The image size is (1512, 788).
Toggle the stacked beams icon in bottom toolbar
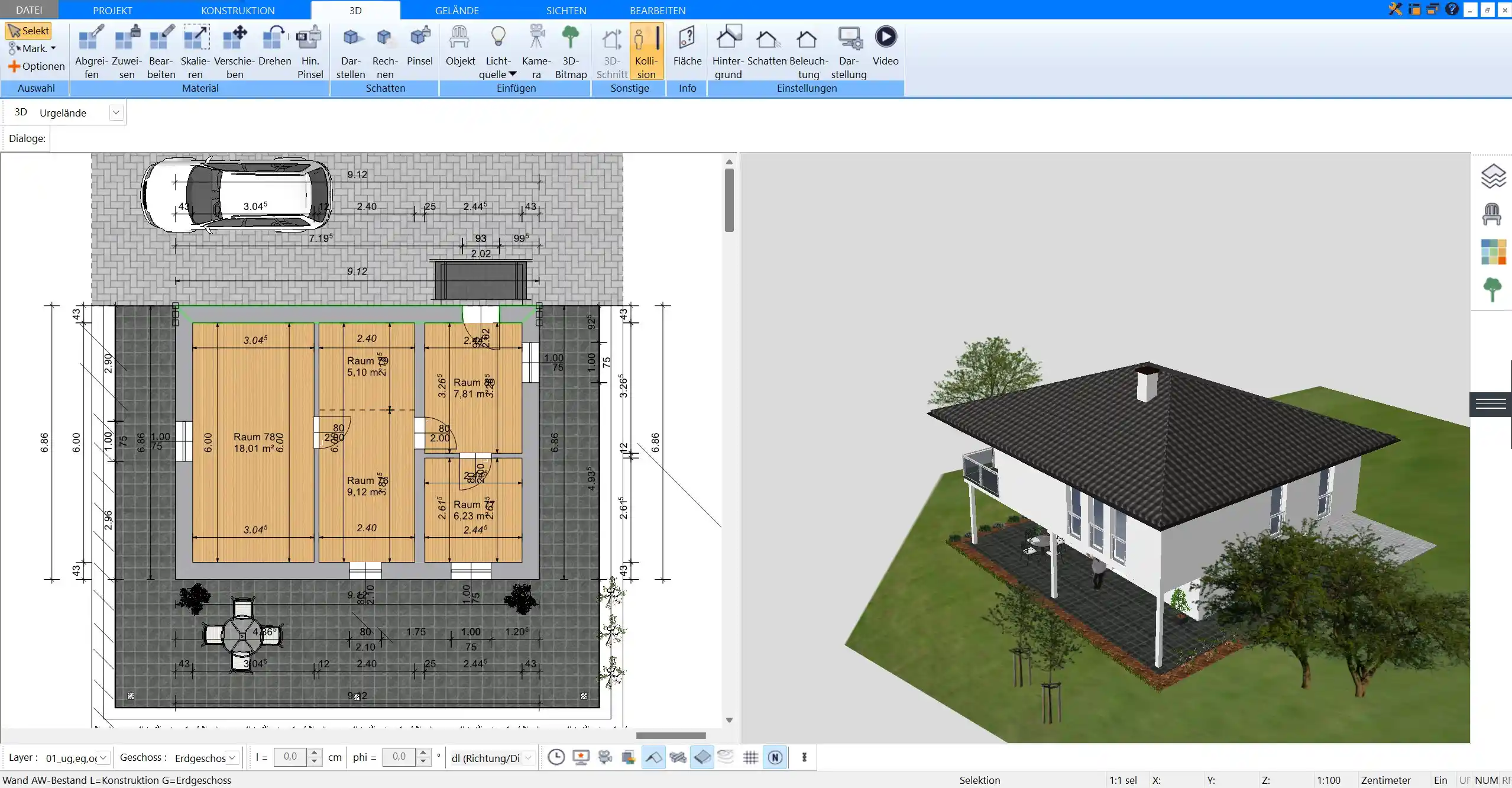tap(678, 757)
